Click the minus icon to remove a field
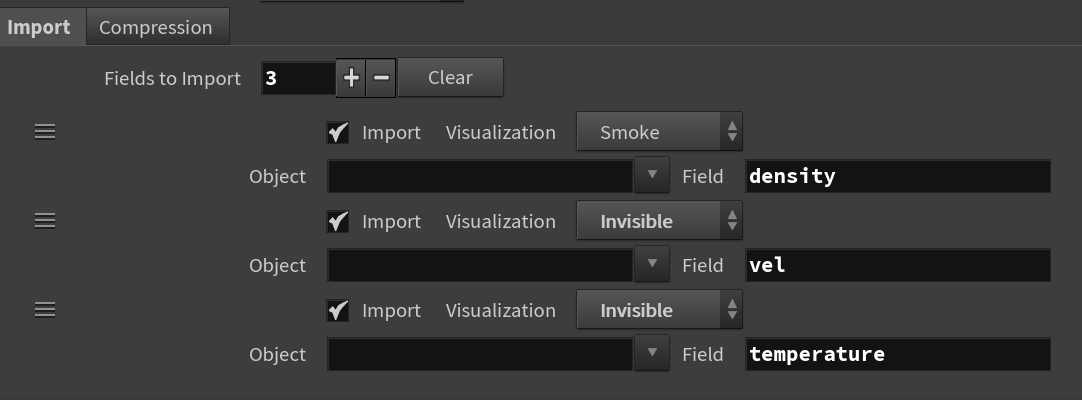The width and height of the screenshot is (1082, 400). coord(381,78)
